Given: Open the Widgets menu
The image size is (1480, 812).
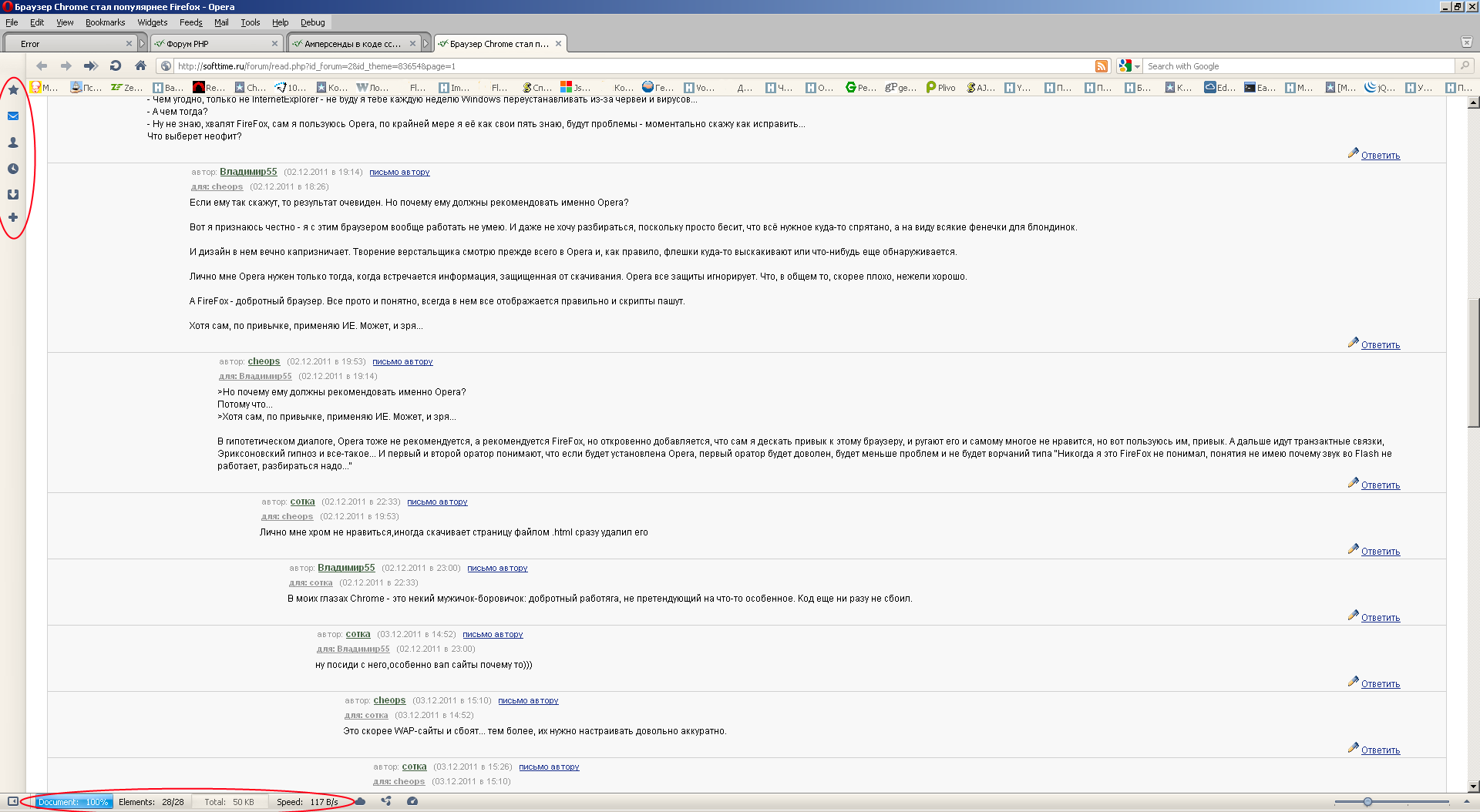Looking at the screenshot, I should (153, 22).
